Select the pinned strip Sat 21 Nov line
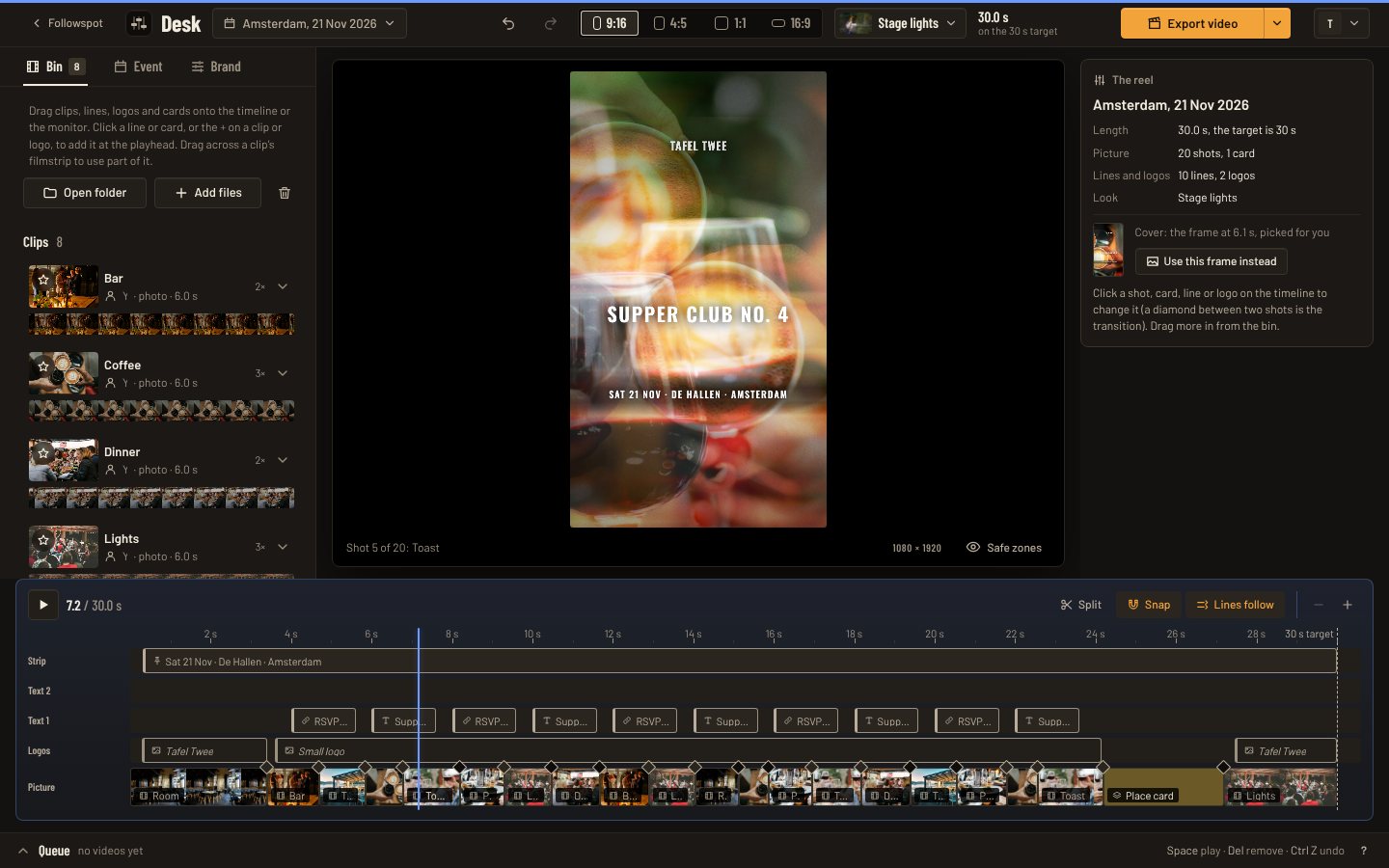 coord(740,661)
